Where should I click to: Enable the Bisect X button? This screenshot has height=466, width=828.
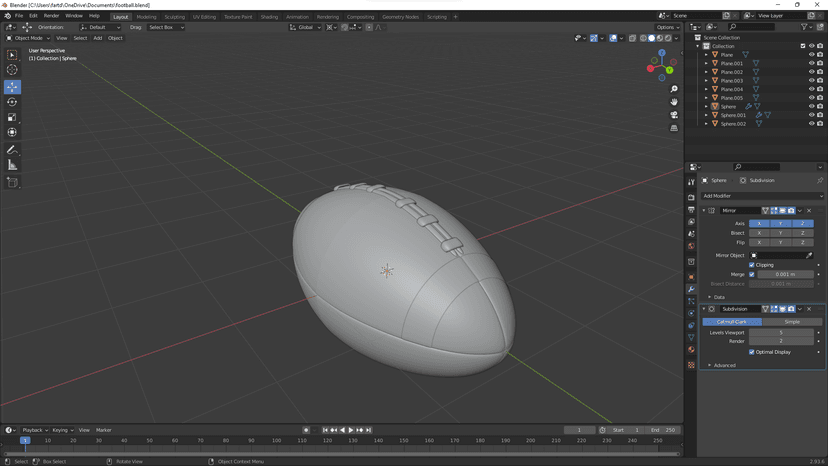tap(759, 233)
